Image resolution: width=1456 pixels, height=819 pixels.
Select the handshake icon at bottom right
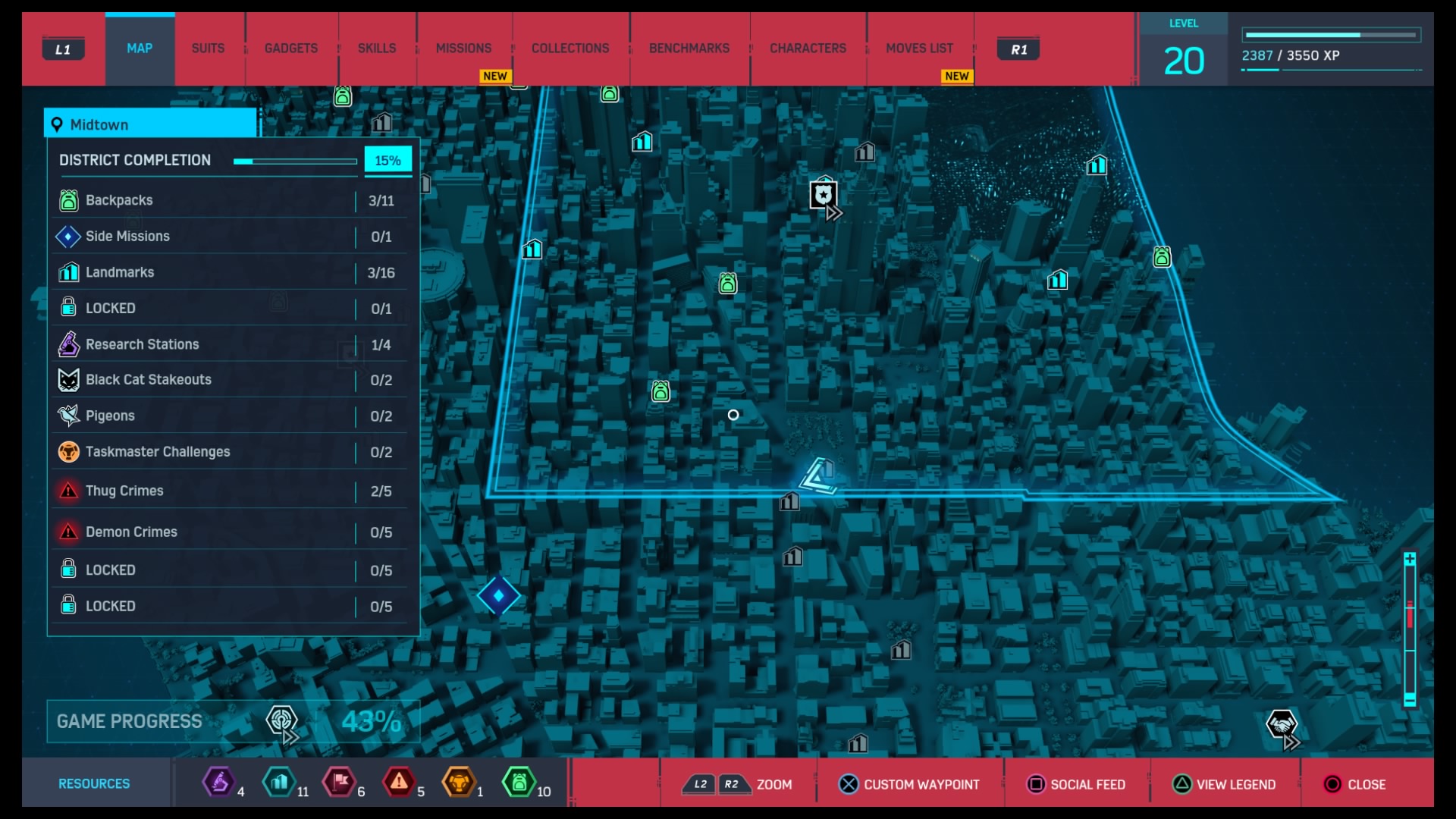point(1282,725)
